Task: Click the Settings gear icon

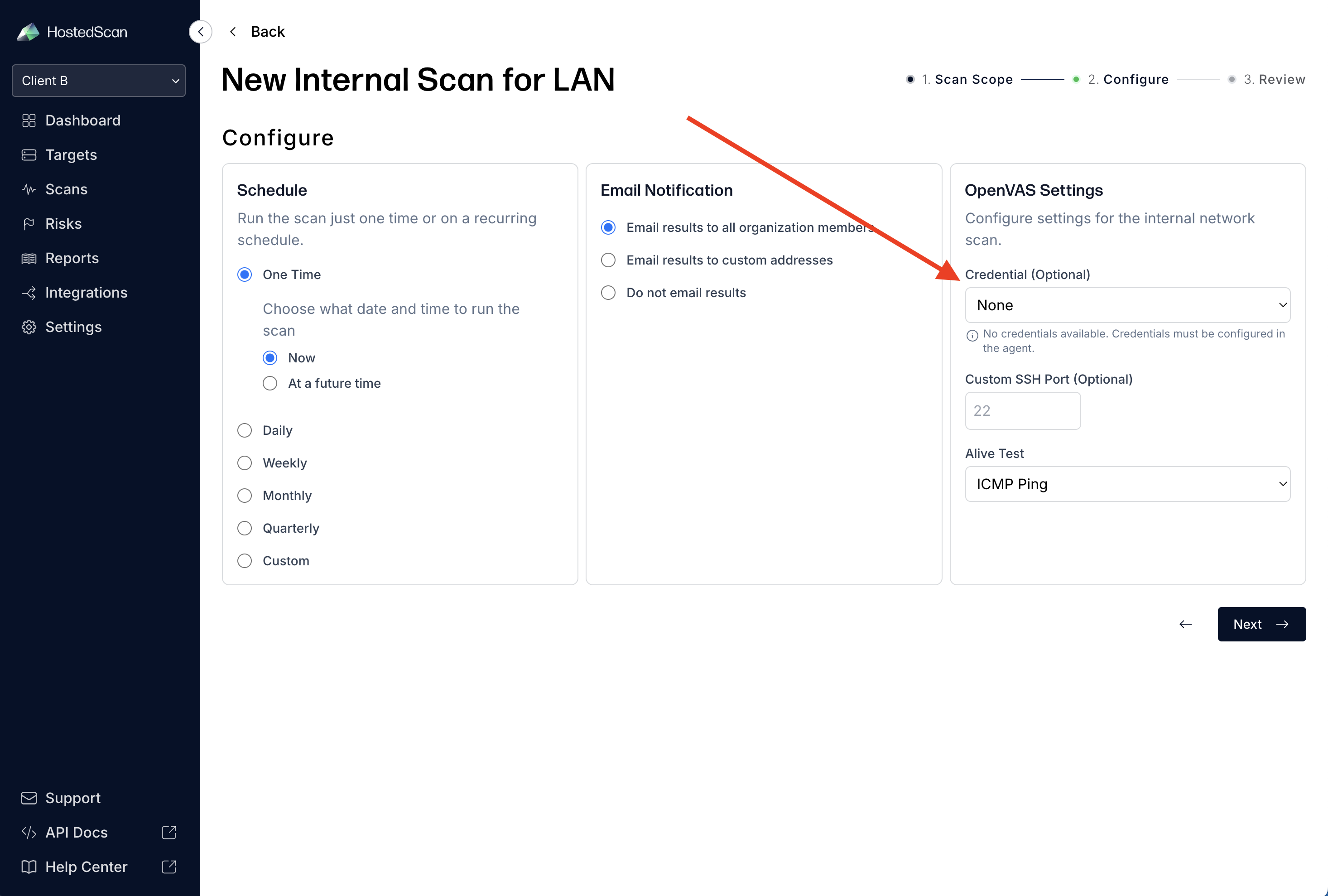Action: (x=29, y=327)
